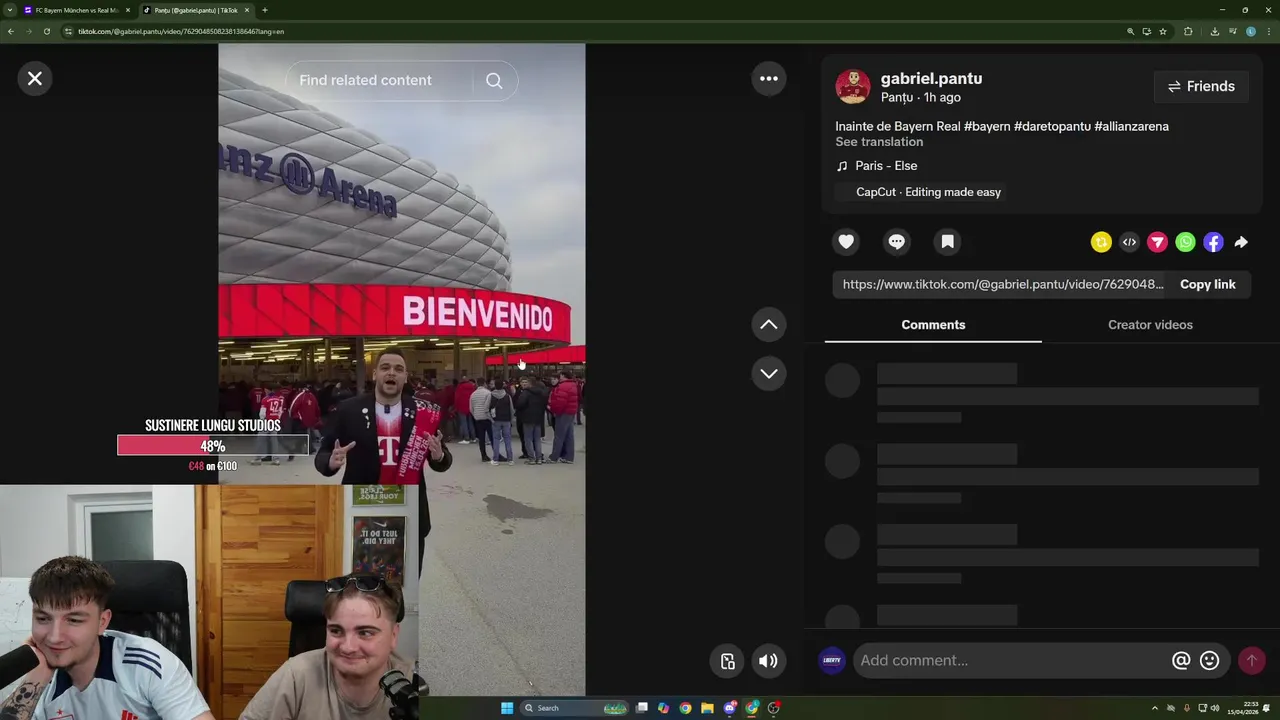Click the search magnifier in Find related content
The width and height of the screenshot is (1280, 720).
(494, 81)
